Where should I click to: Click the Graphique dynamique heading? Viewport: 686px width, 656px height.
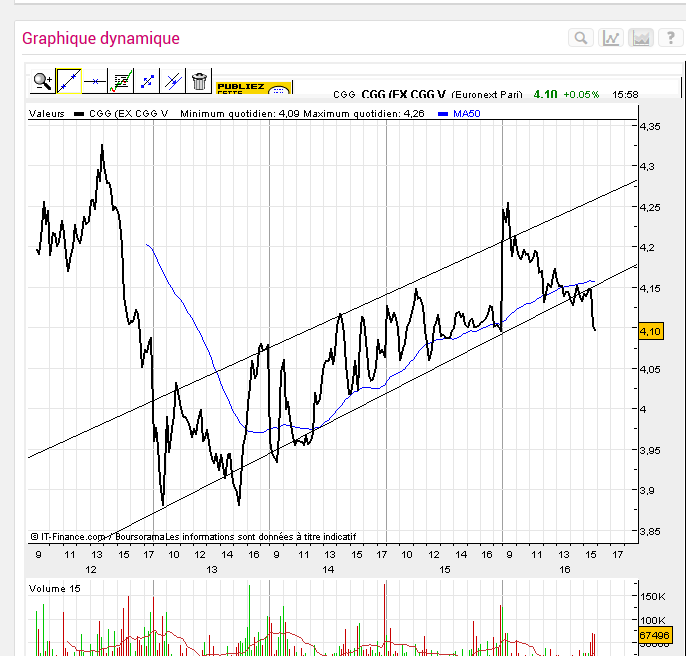click(x=101, y=38)
